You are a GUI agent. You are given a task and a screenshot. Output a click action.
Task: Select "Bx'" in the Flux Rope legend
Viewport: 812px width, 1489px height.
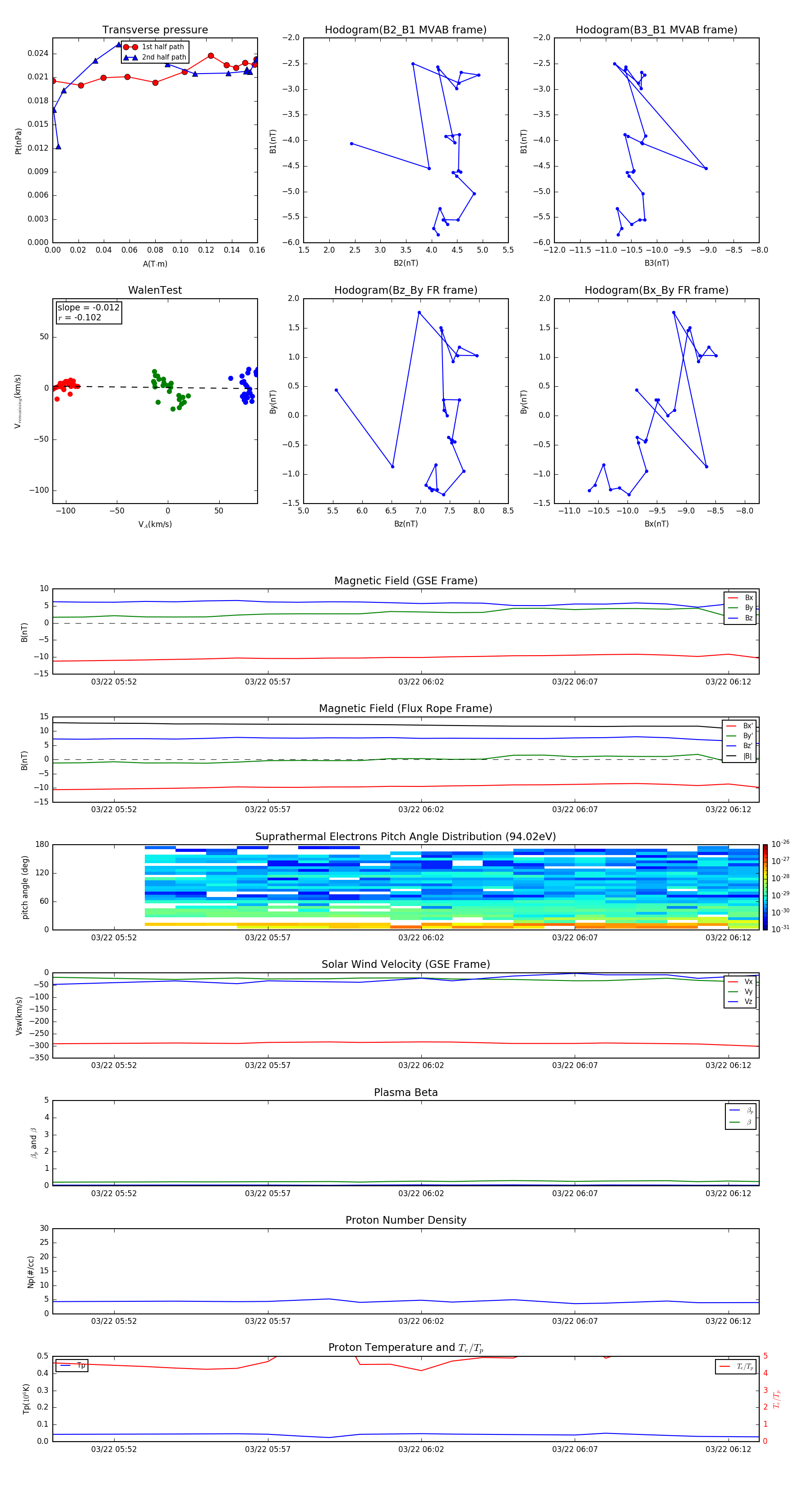740,726
